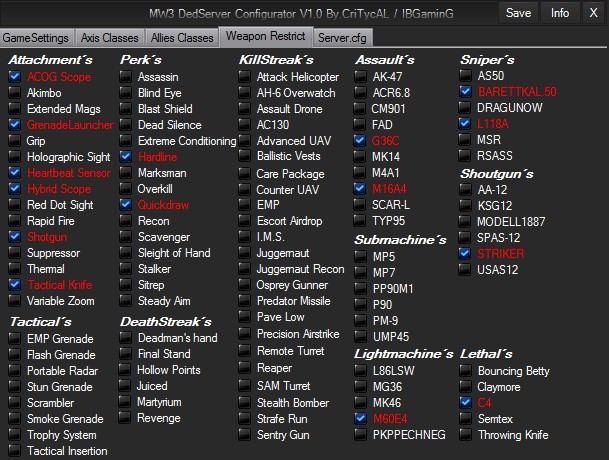609x460 pixels.
Task: Check the Assassin perk box
Action: click(125, 77)
